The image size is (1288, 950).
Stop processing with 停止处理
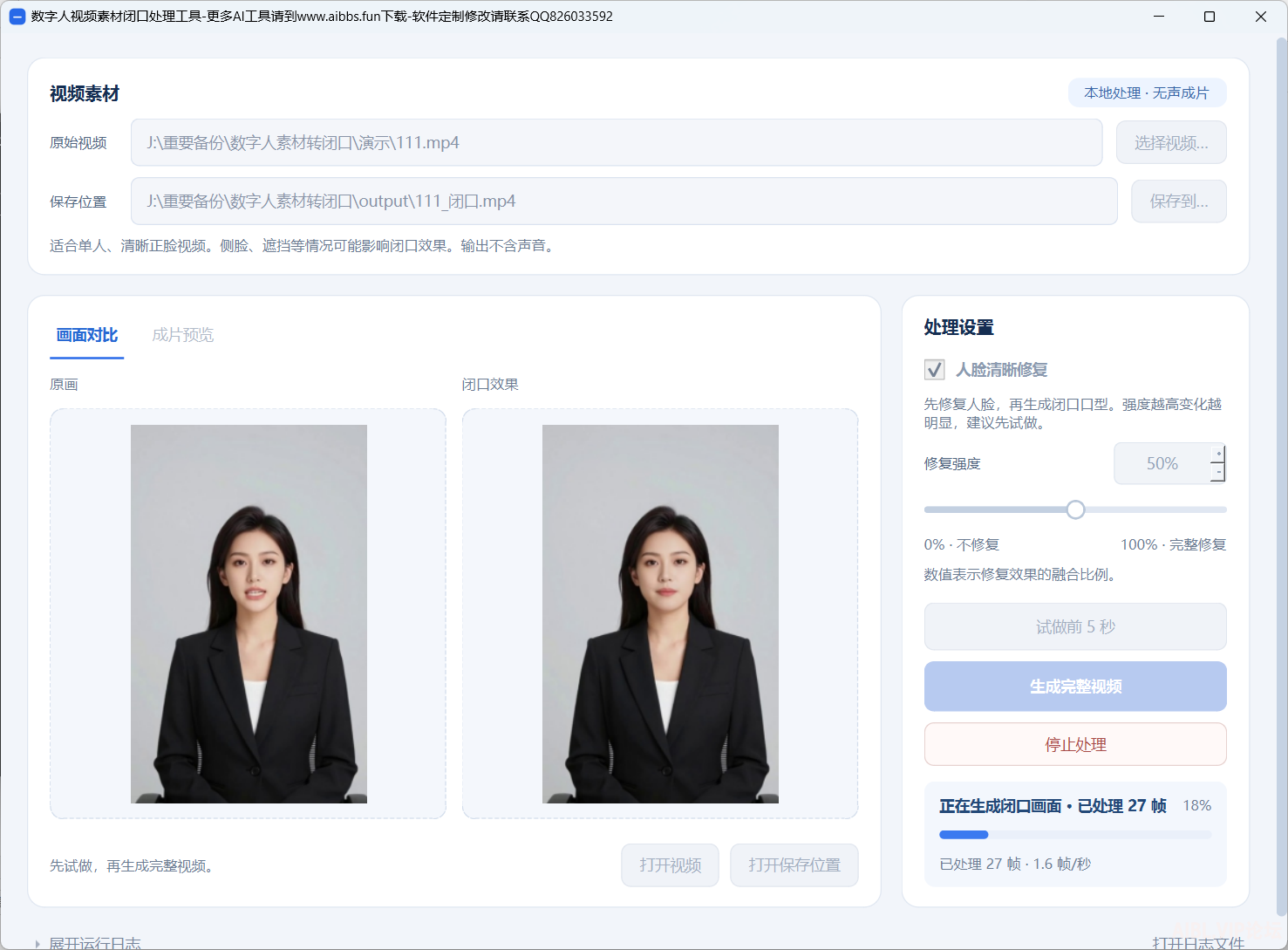(x=1075, y=745)
